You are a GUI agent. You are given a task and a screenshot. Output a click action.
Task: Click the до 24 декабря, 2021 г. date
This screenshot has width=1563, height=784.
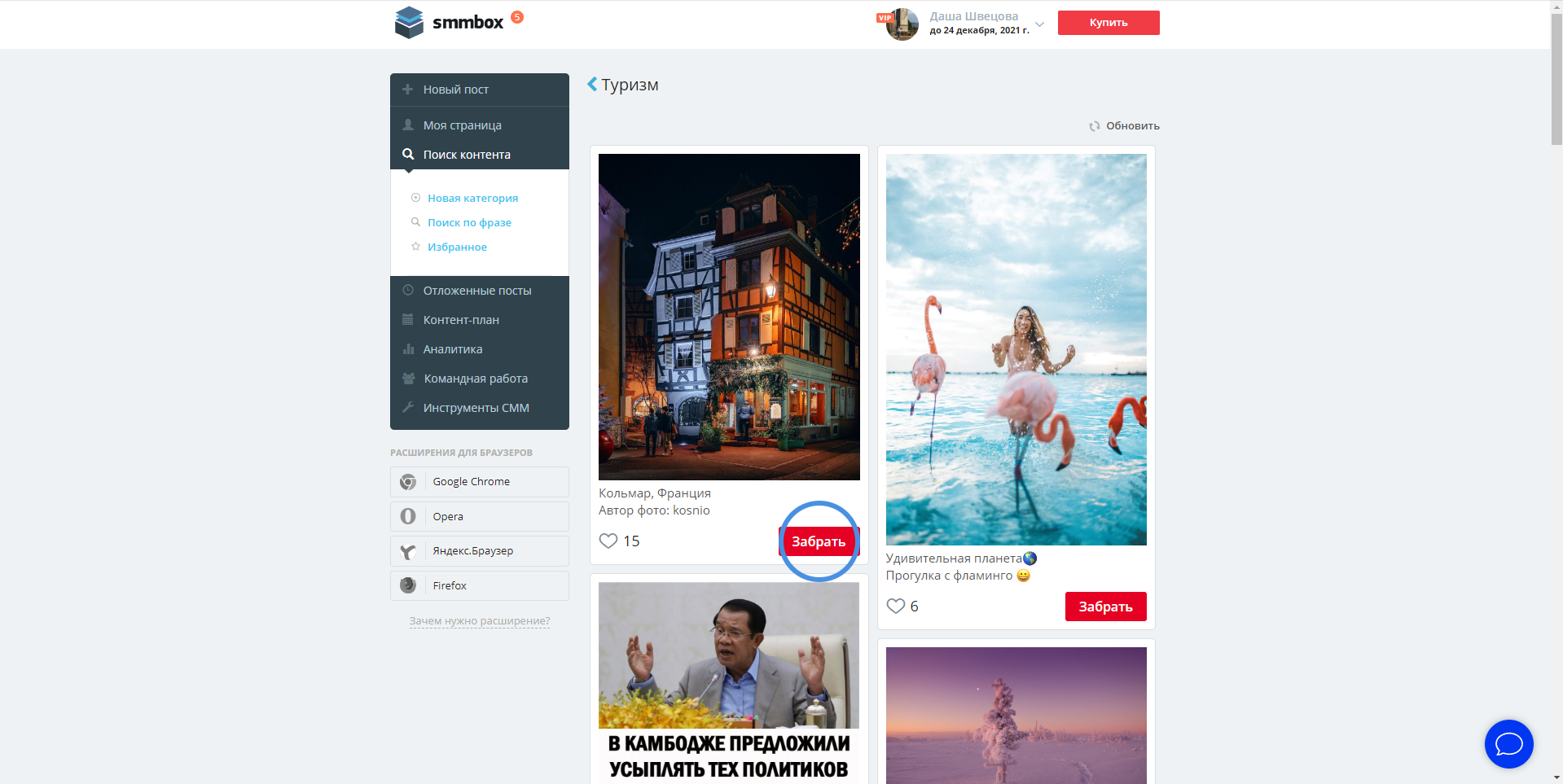980,31
